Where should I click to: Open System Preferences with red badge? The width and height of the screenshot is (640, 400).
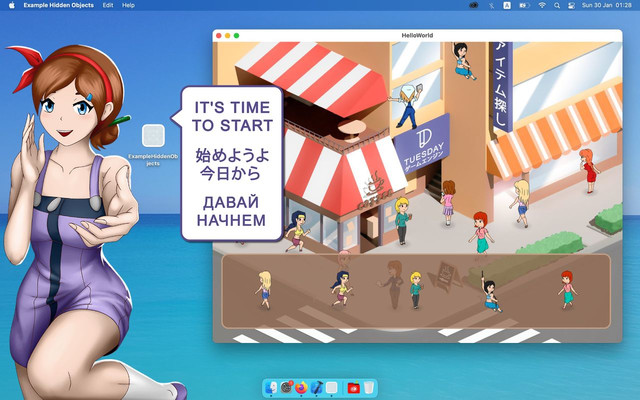287,387
